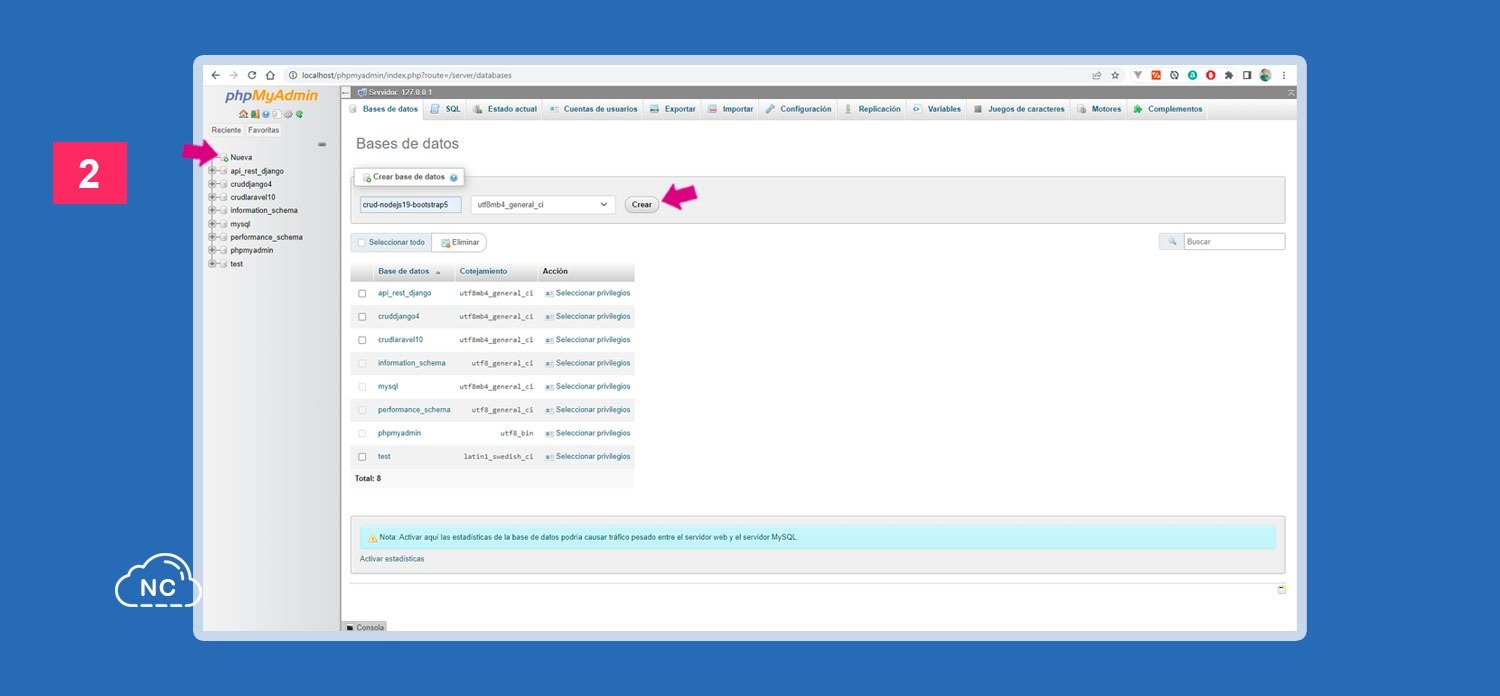Reload the page with browser refresh icon

point(252,75)
